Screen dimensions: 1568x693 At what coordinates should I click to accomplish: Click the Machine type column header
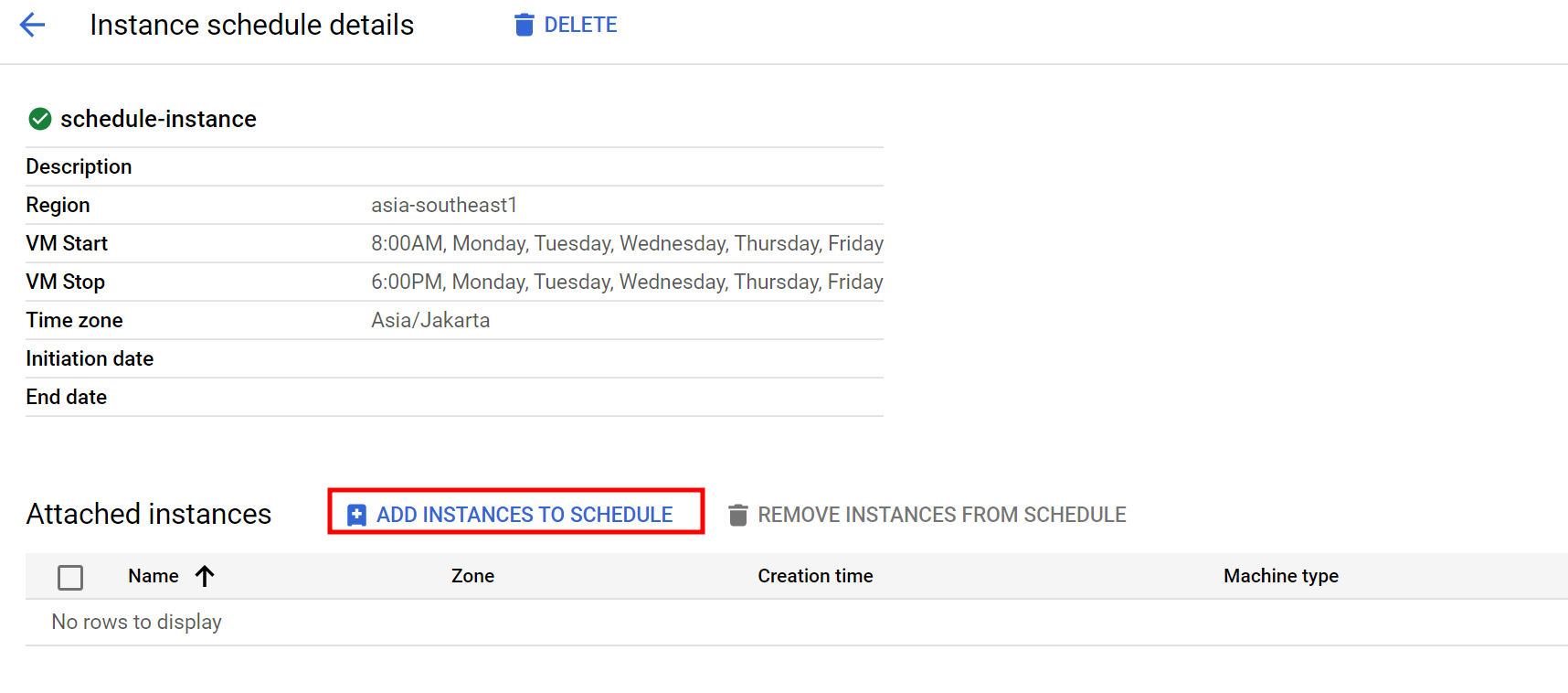pyautogui.click(x=1281, y=576)
